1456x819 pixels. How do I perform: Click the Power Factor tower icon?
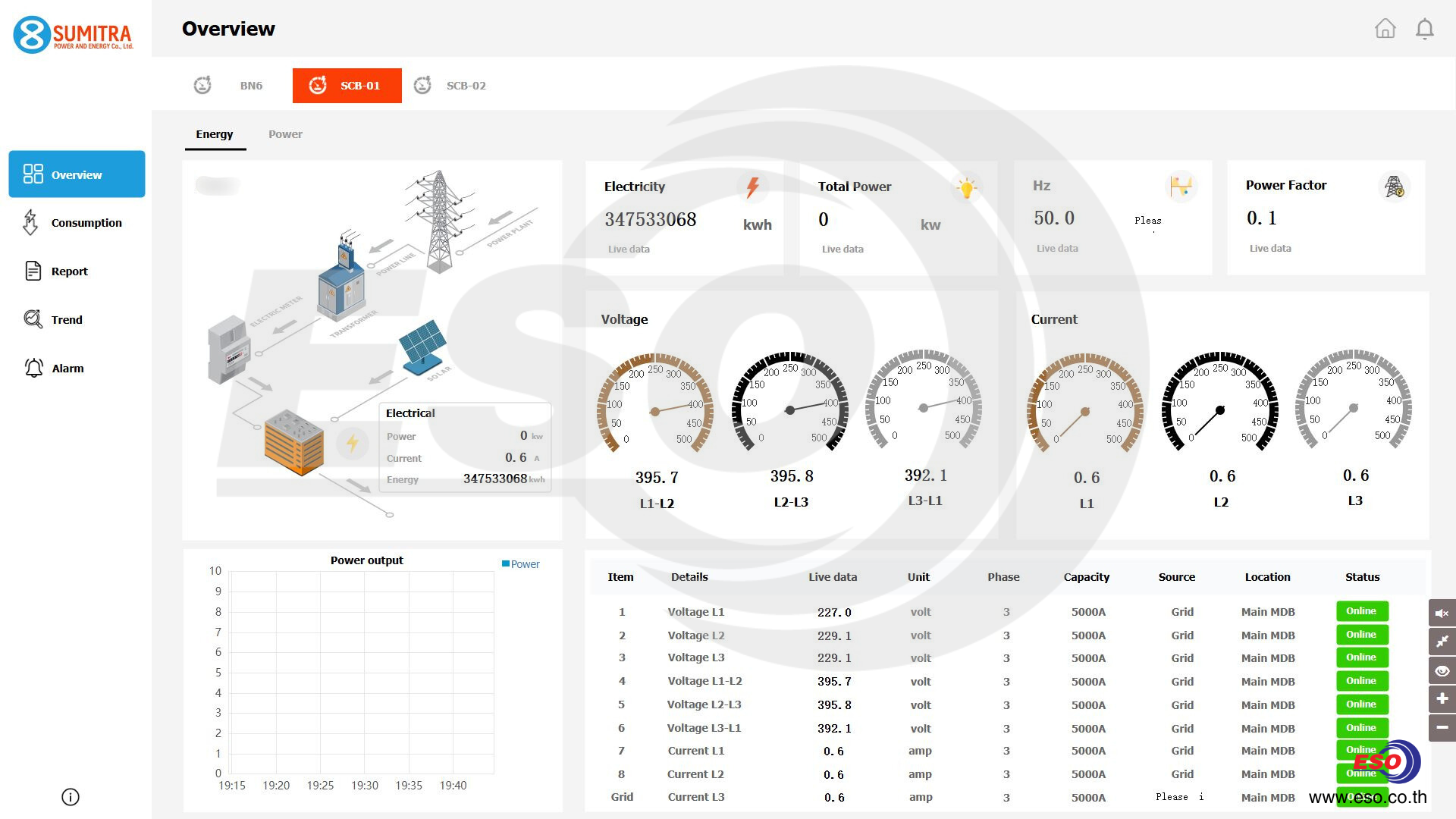pos(1394,187)
